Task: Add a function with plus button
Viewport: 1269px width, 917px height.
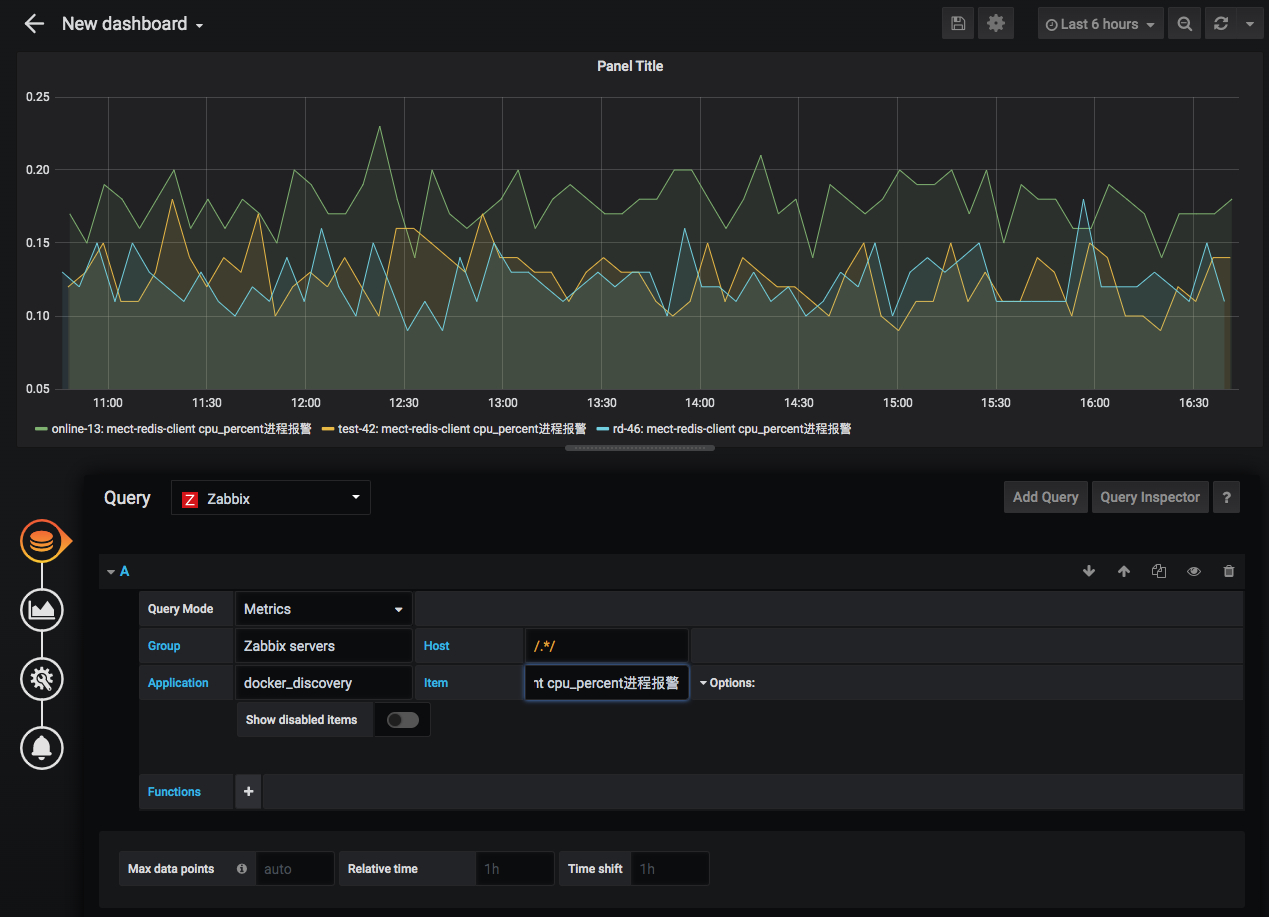Action: pyautogui.click(x=249, y=792)
